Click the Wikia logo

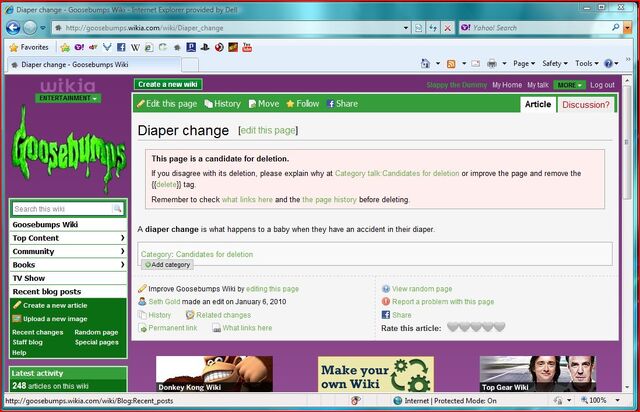pos(68,85)
